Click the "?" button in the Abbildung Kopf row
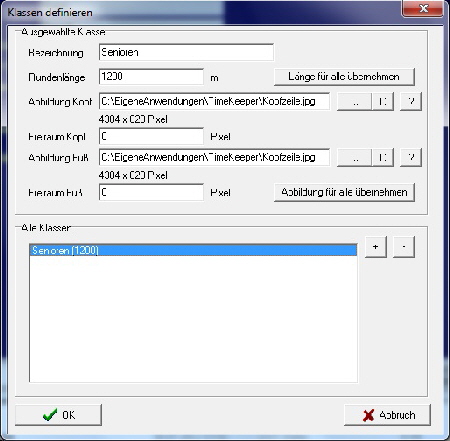Screen dimensions: 450x441 click(411, 101)
